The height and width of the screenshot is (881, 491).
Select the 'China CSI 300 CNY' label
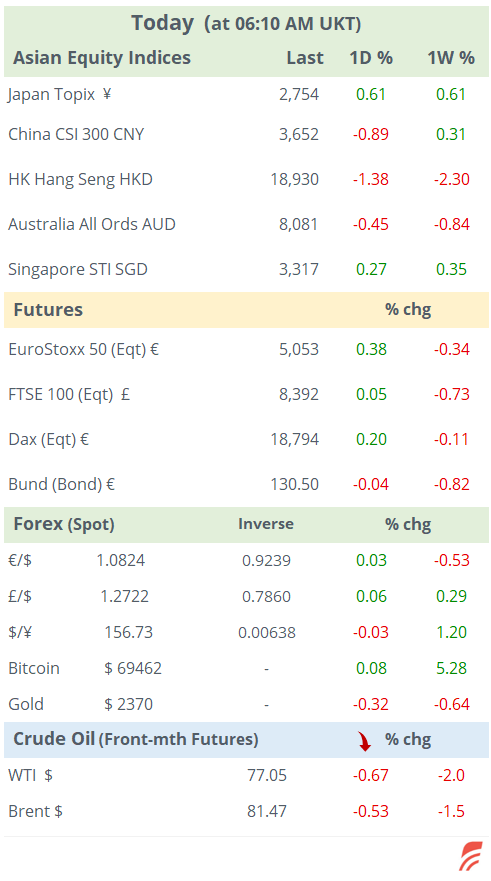pyautogui.click(x=76, y=134)
